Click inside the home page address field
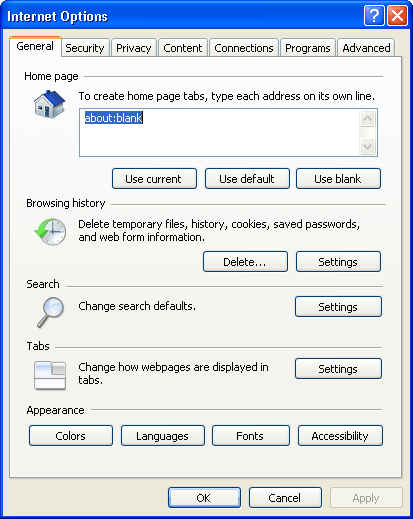Viewport: 413px width, 519px height. click(x=219, y=132)
